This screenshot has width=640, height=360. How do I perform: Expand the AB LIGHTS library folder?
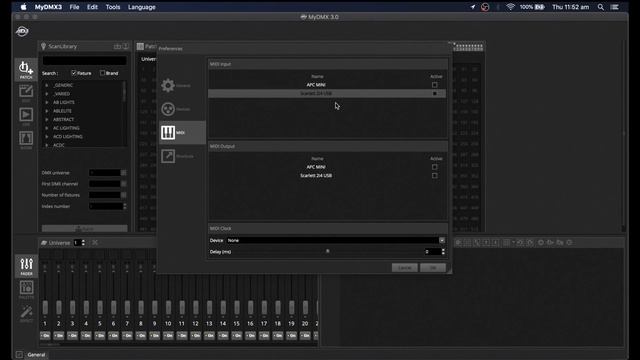47,102
